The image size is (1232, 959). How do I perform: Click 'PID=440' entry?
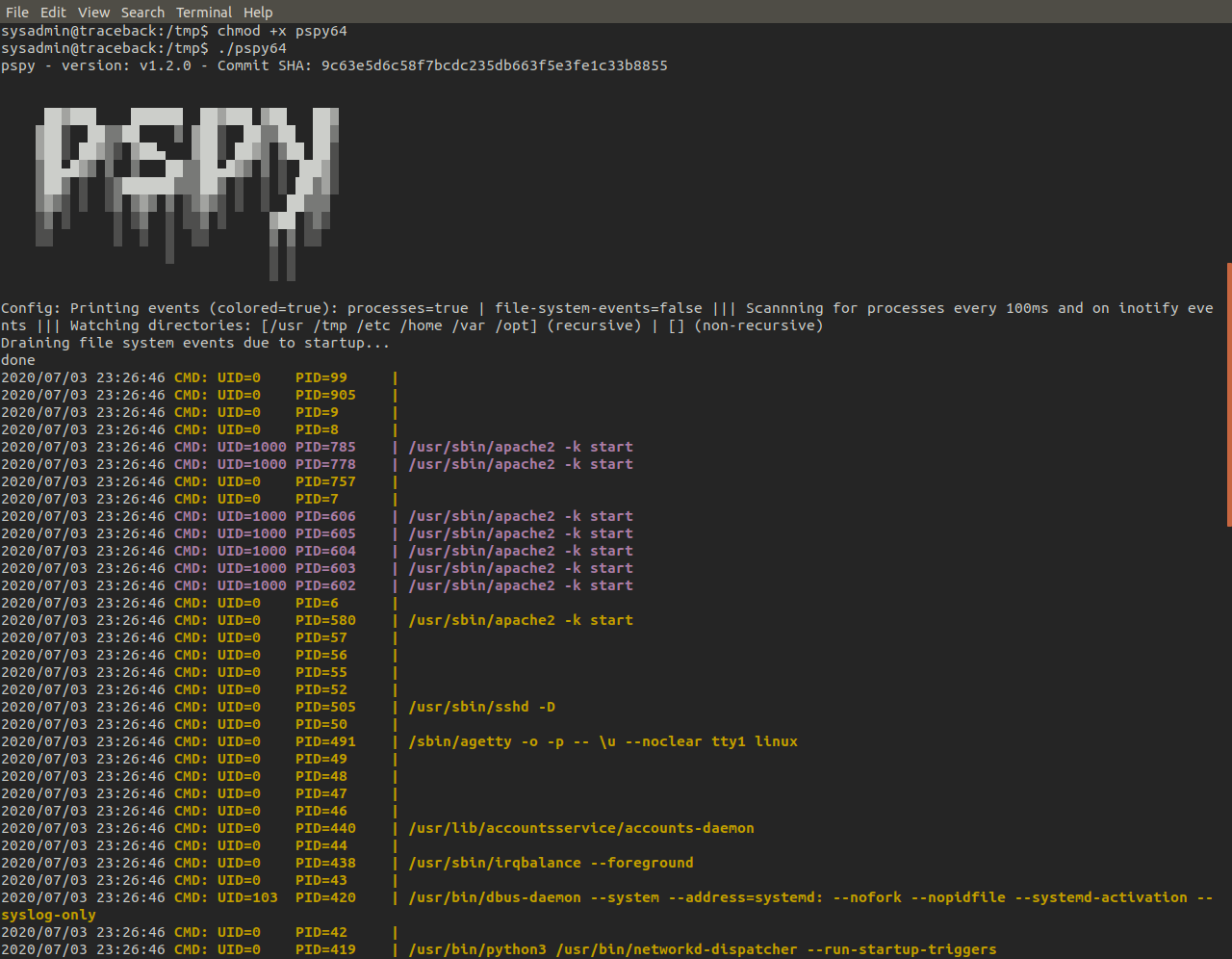pyautogui.click(x=325, y=828)
